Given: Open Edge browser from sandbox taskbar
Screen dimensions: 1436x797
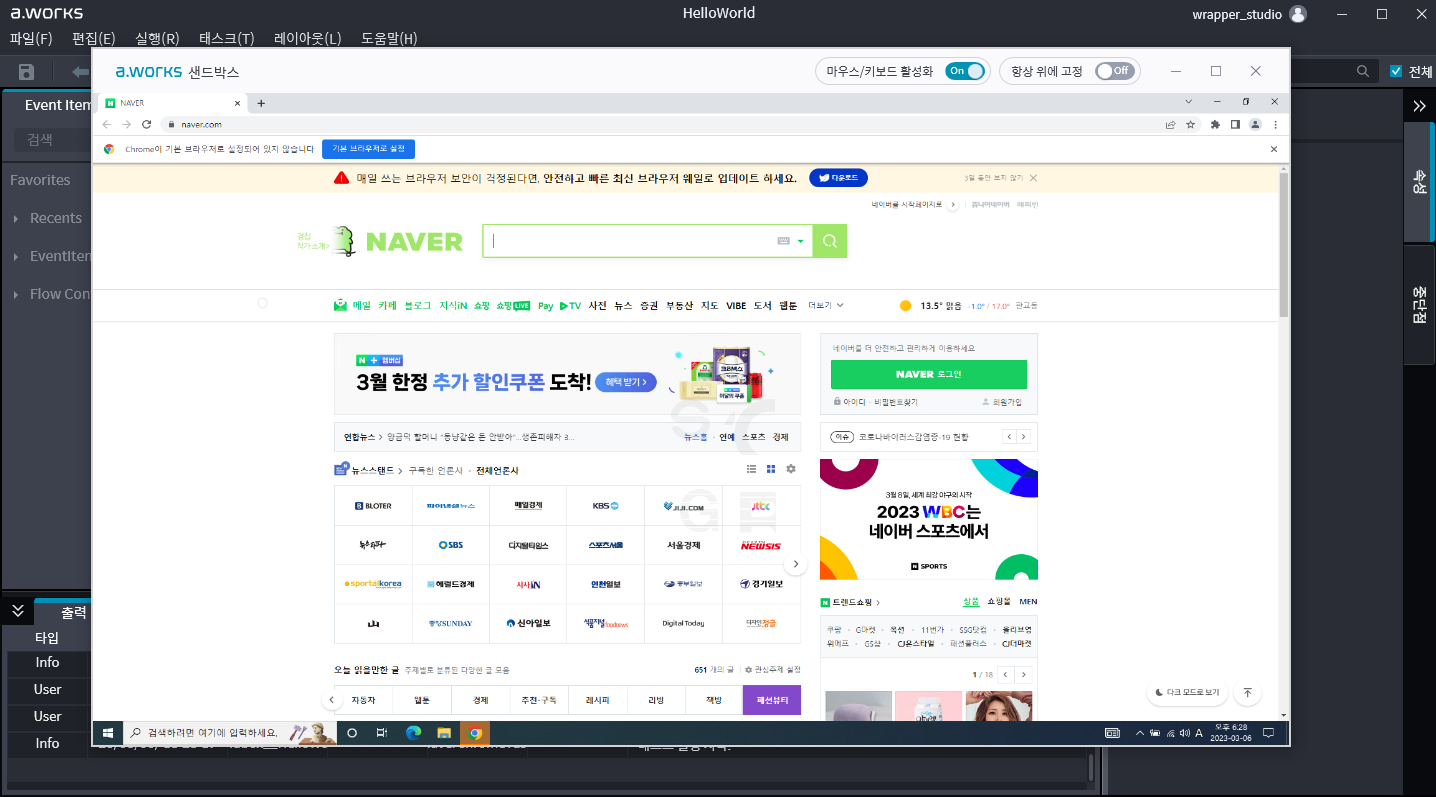Looking at the screenshot, I should 413,733.
